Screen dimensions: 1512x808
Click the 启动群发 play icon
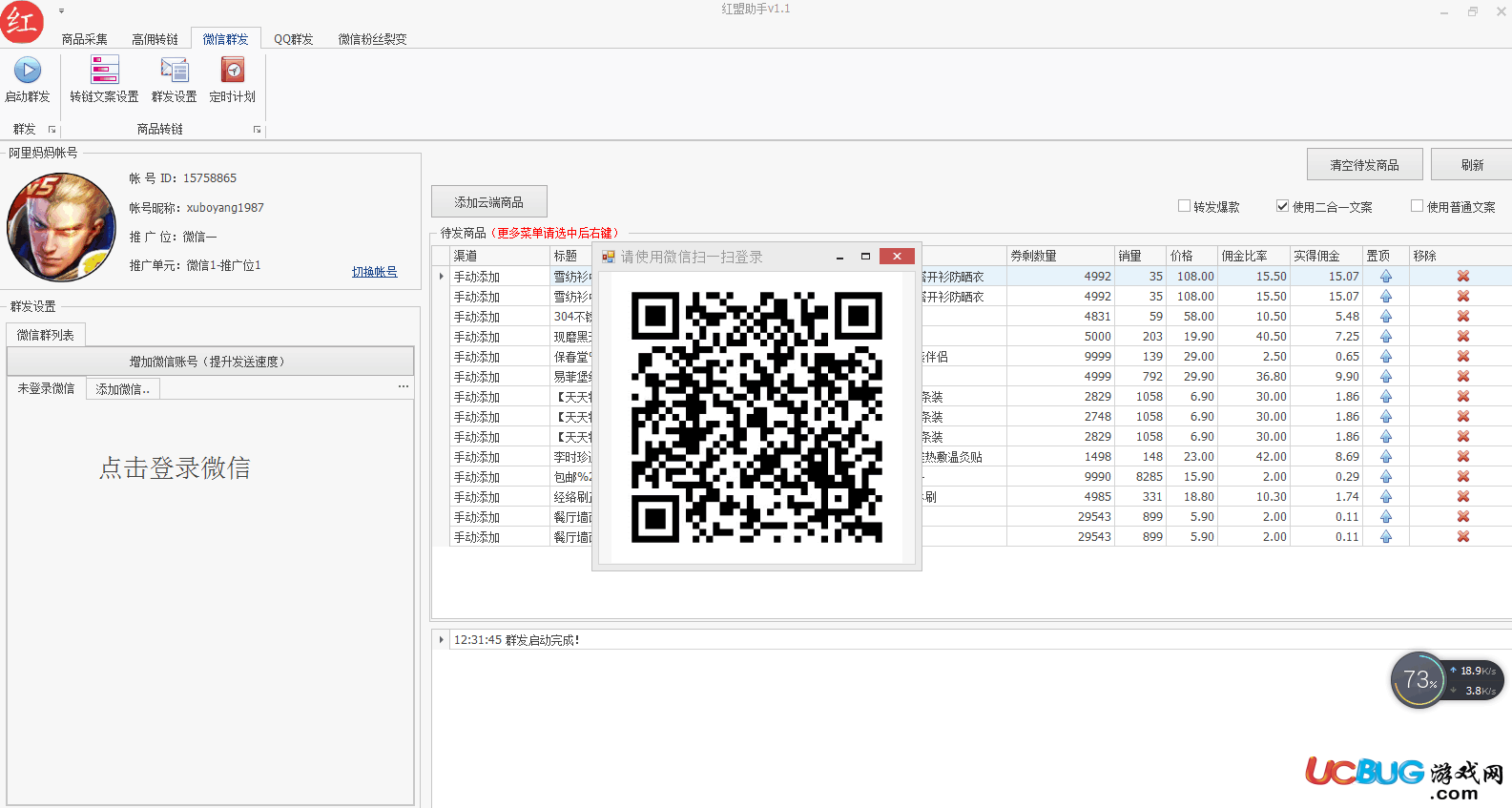tap(28, 71)
